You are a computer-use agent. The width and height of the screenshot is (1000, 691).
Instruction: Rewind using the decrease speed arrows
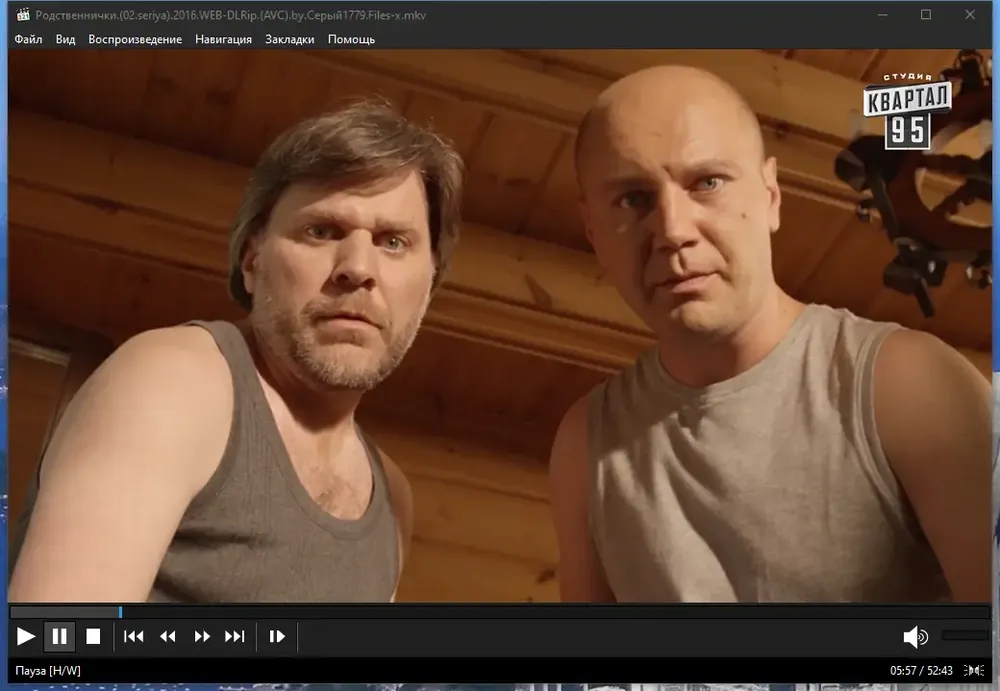(168, 636)
